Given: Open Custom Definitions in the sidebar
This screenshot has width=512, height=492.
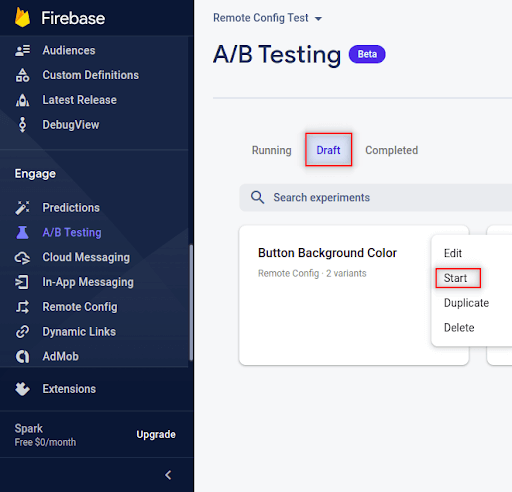Looking at the screenshot, I should (90, 75).
